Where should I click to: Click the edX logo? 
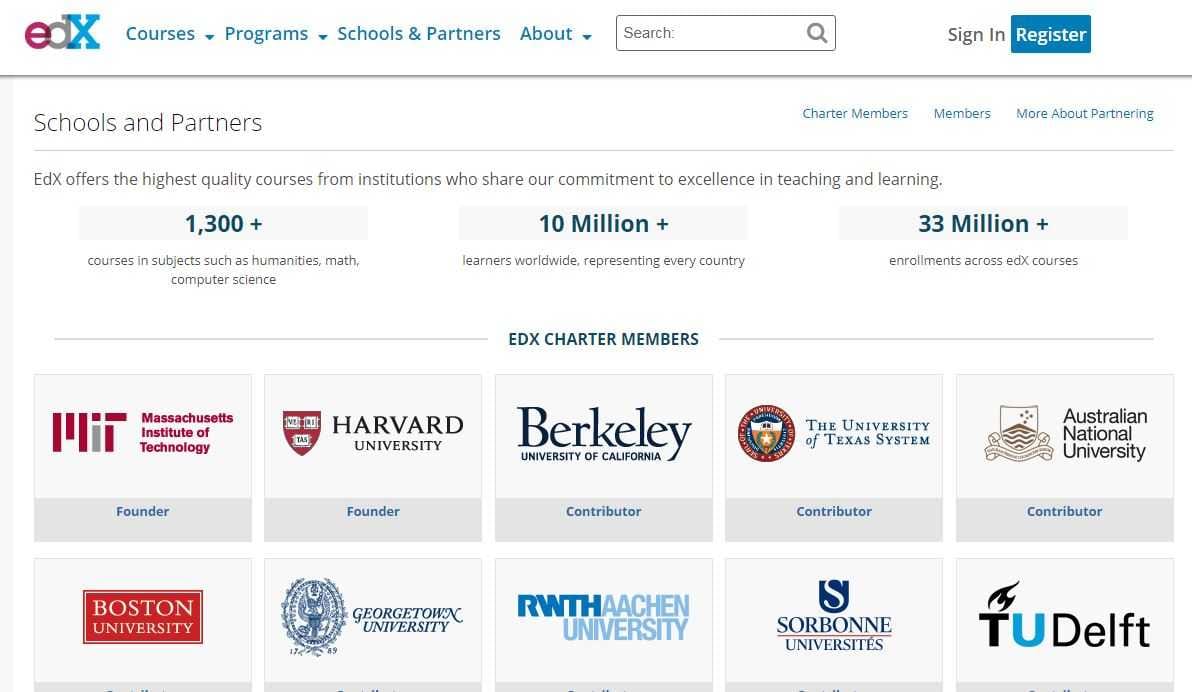(62, 33)
